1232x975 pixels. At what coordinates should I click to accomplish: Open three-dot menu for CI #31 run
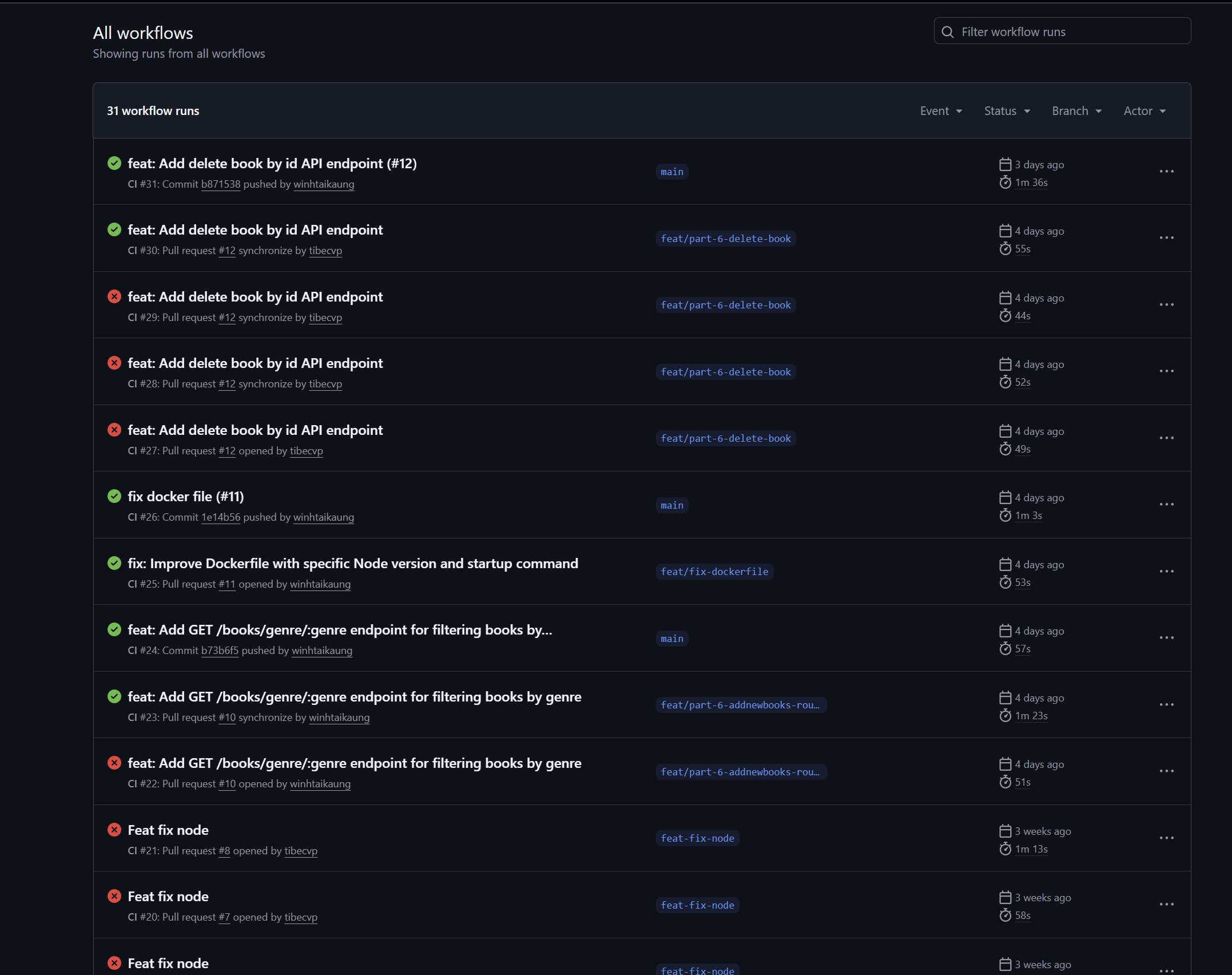click(x=1166, y=172)
